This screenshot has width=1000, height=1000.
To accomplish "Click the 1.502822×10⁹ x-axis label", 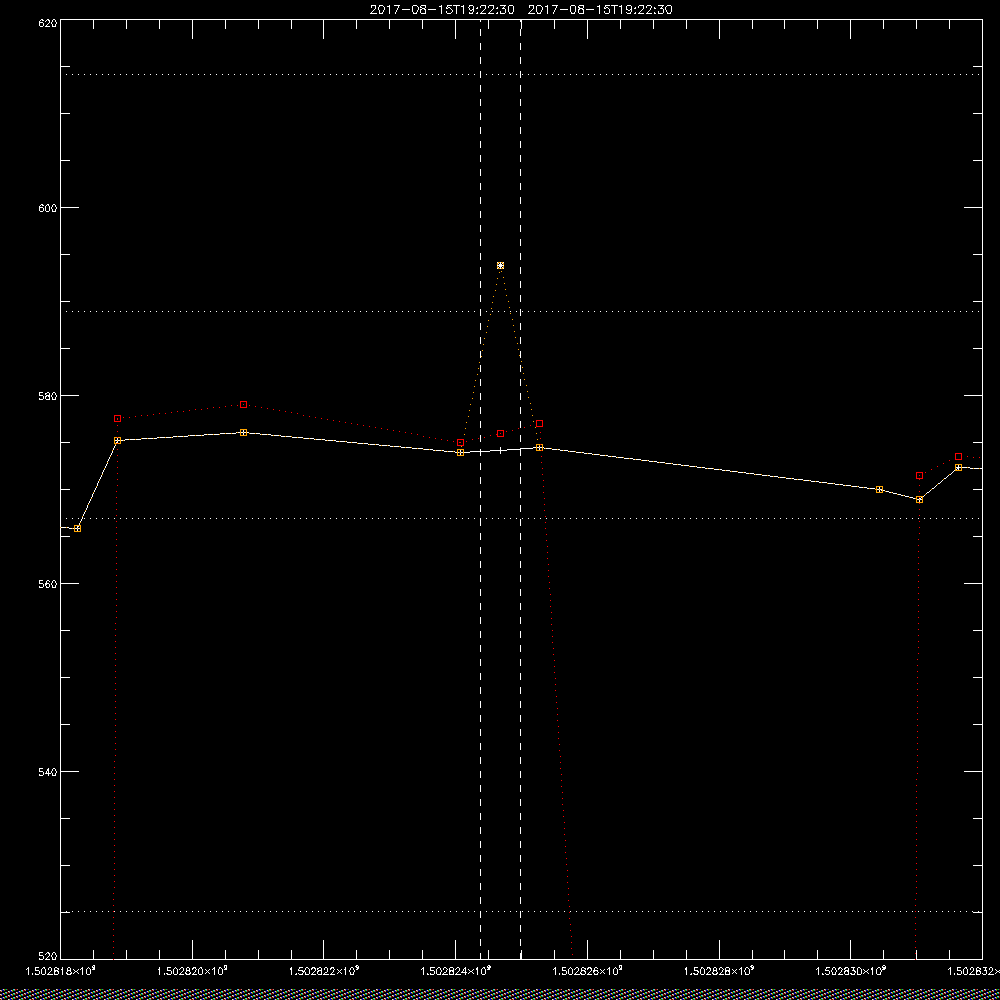I will click(x=324, y=971).
